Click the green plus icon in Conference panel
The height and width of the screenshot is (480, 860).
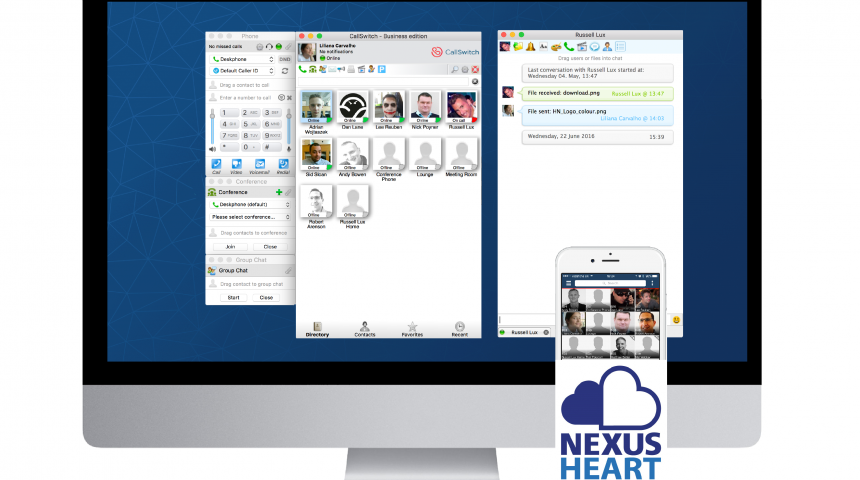(x=279, y=193)
